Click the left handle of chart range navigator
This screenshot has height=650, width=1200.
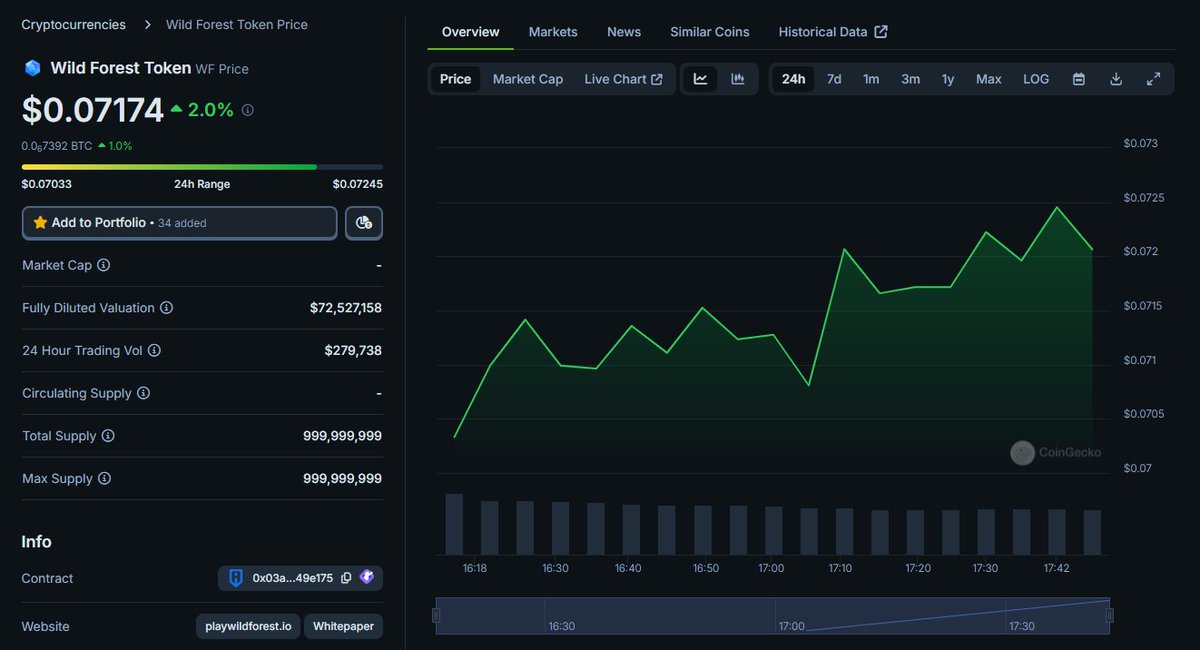click(x=436, y=615)
